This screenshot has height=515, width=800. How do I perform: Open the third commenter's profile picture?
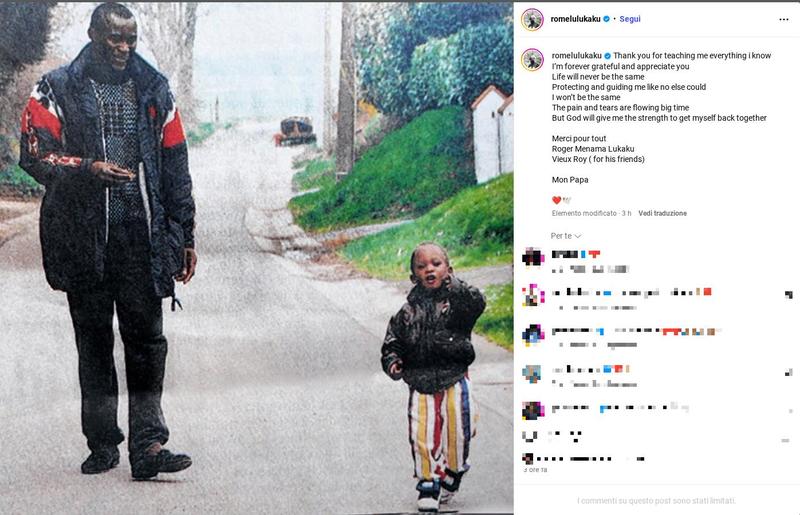coord(533,334)
